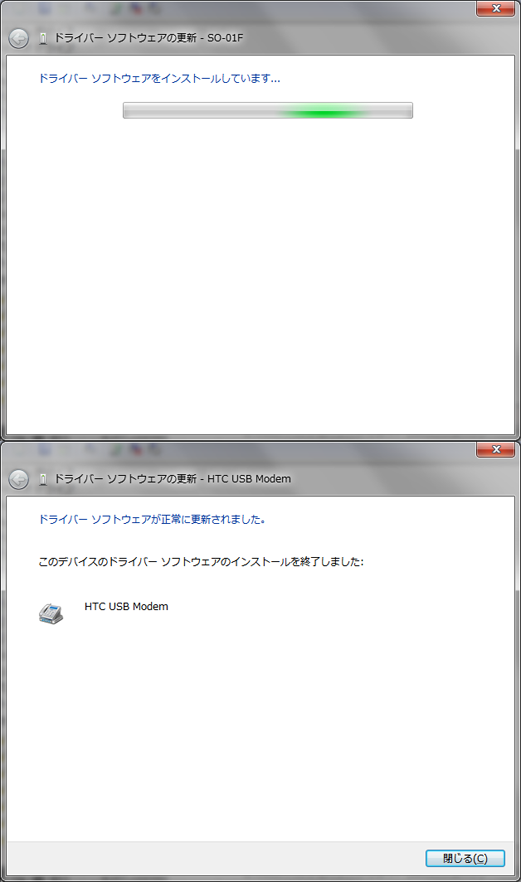The width and height of the screenshot is (521, 882).
Task: Click the gray footer bar left of 閉じる
Action: tap(214, 858)
